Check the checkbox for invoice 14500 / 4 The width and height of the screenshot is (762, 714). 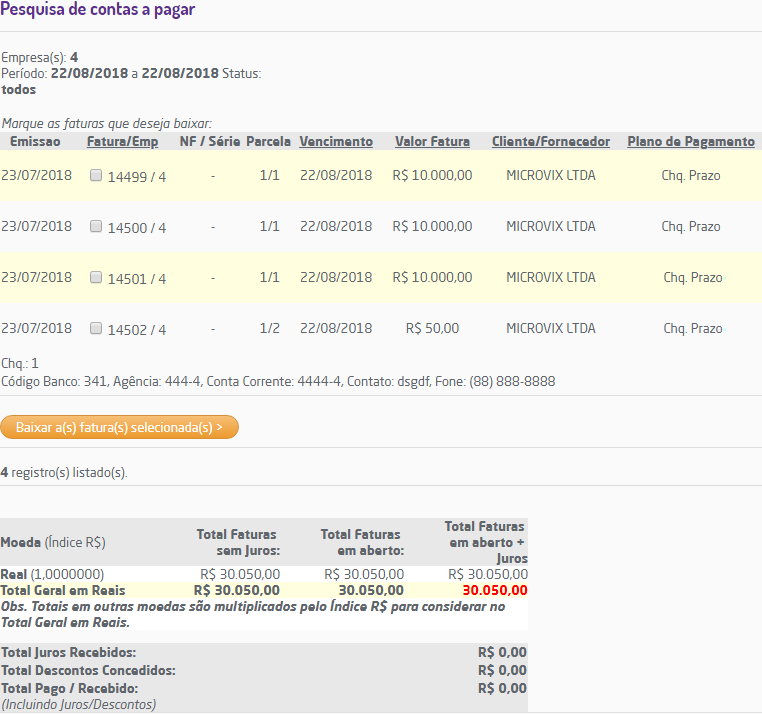96,226
